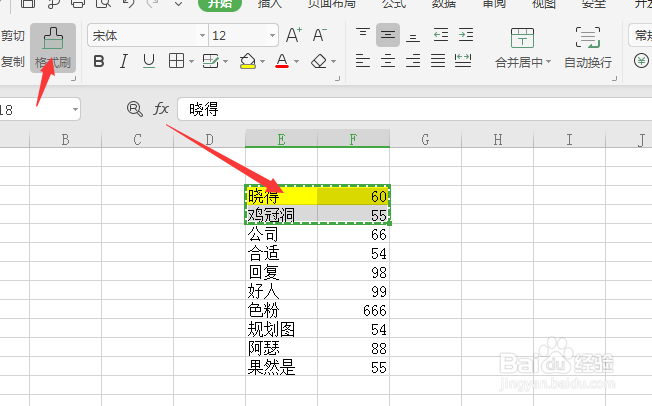Click the eraser clear formatting icon
Viewport: 652px width, 406px height.
pyautogui.click(x=319, y=61)
